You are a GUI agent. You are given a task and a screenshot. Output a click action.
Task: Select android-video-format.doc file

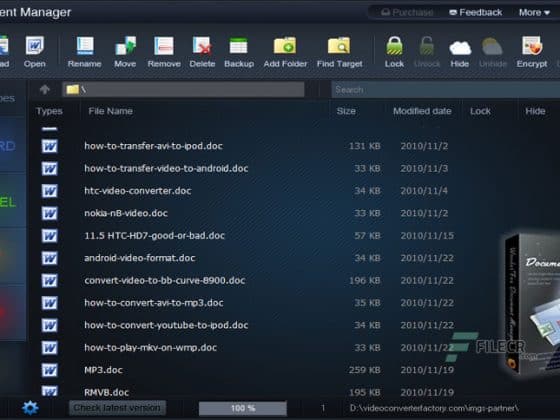click(x=140, y=258)
